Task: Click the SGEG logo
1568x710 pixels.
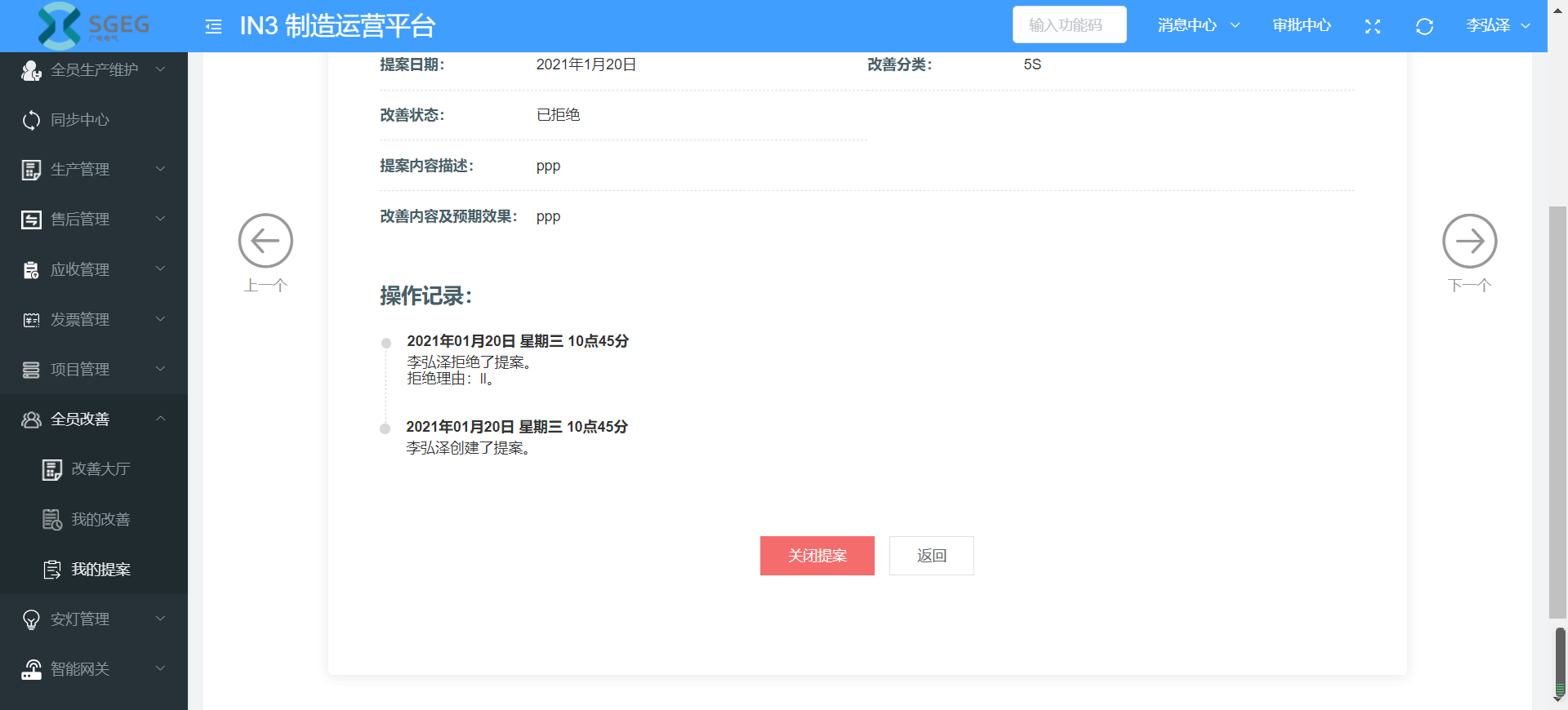Action: click(x=93, y=25)
